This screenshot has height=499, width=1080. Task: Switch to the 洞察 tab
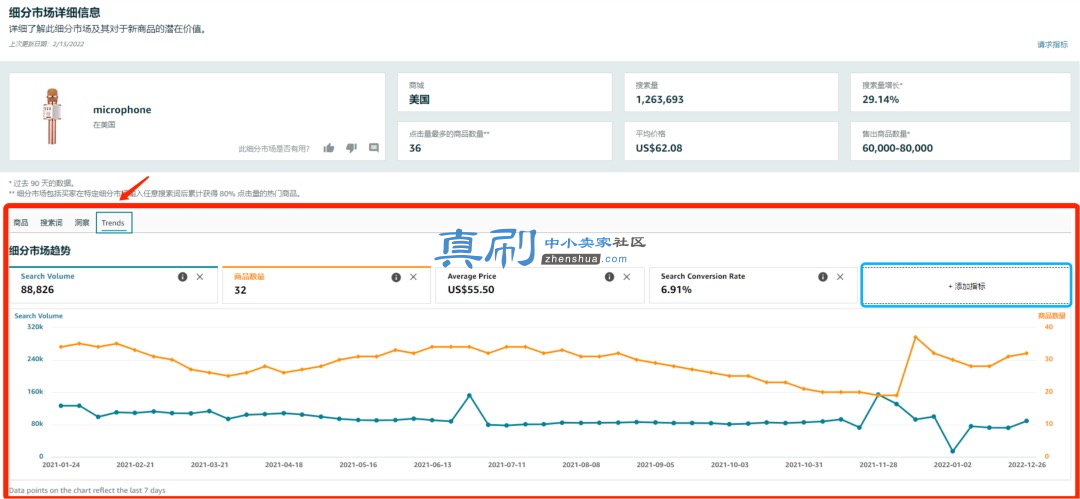[x=82, y=223]
